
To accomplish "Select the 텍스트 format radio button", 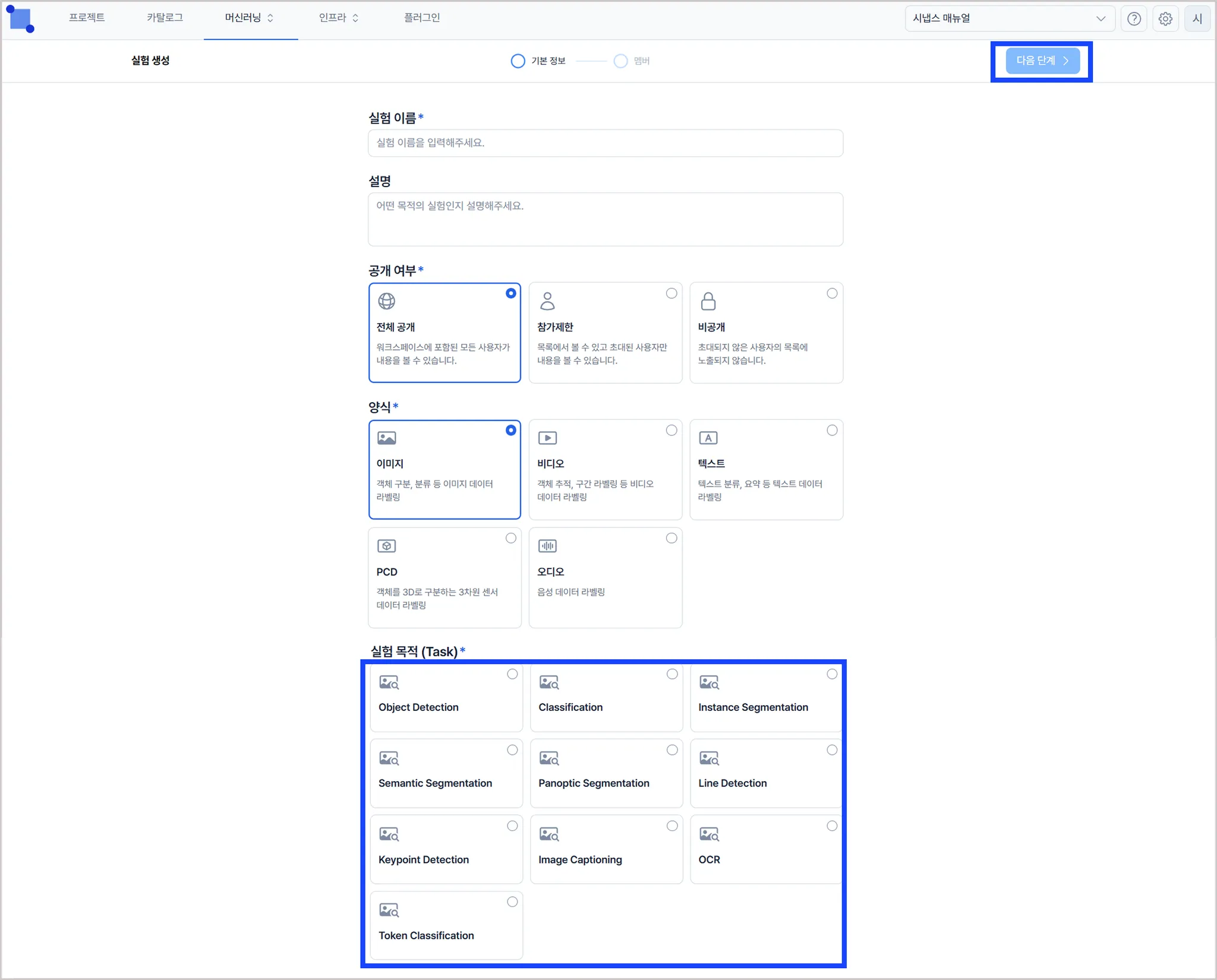I will click(832, 430).
